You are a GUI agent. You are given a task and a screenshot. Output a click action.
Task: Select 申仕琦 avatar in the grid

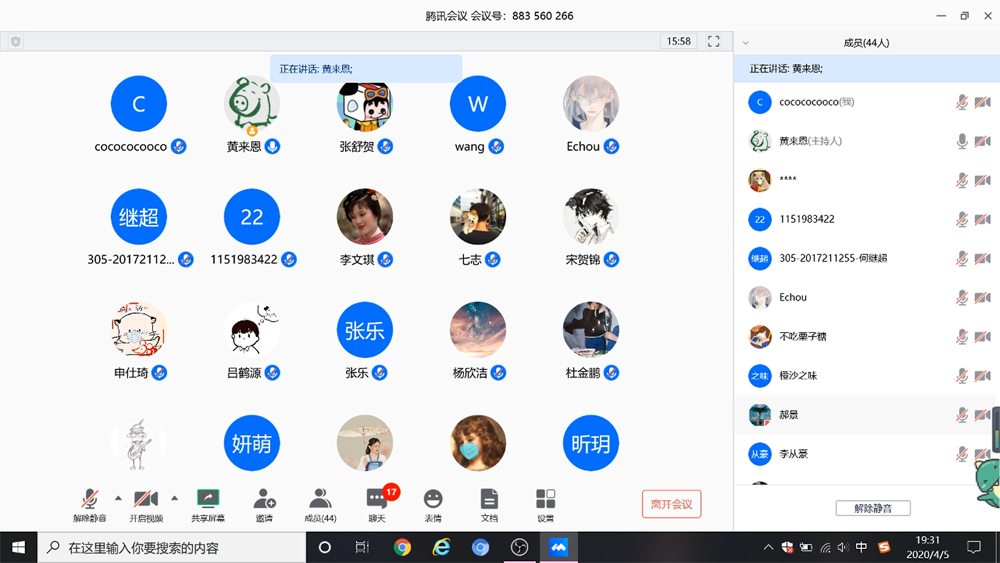tap(138, 330)
